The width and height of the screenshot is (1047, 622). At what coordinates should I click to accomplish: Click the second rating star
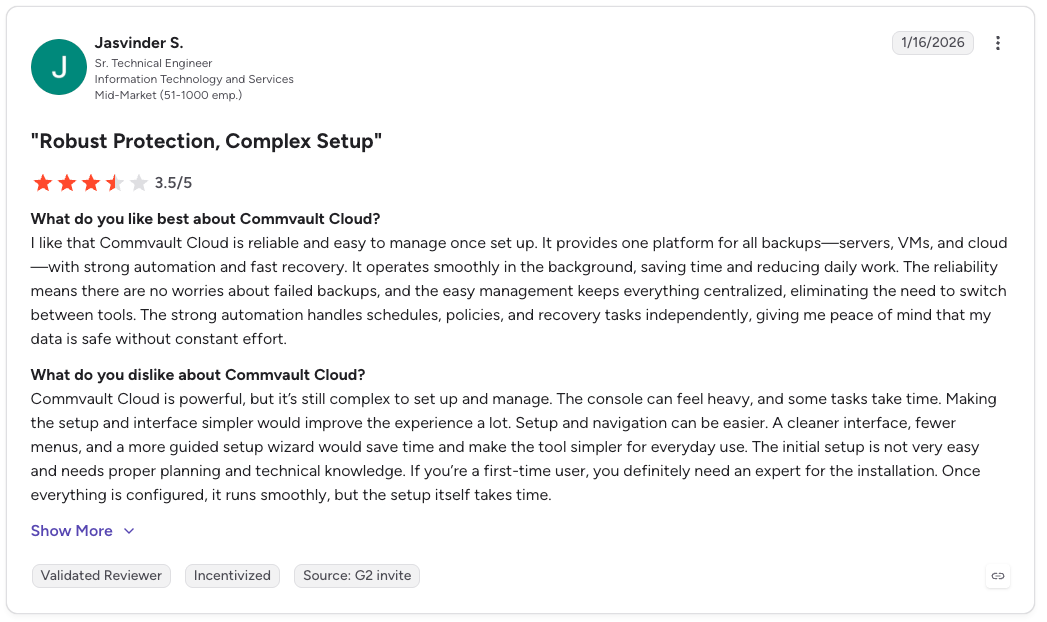(67, 183)
